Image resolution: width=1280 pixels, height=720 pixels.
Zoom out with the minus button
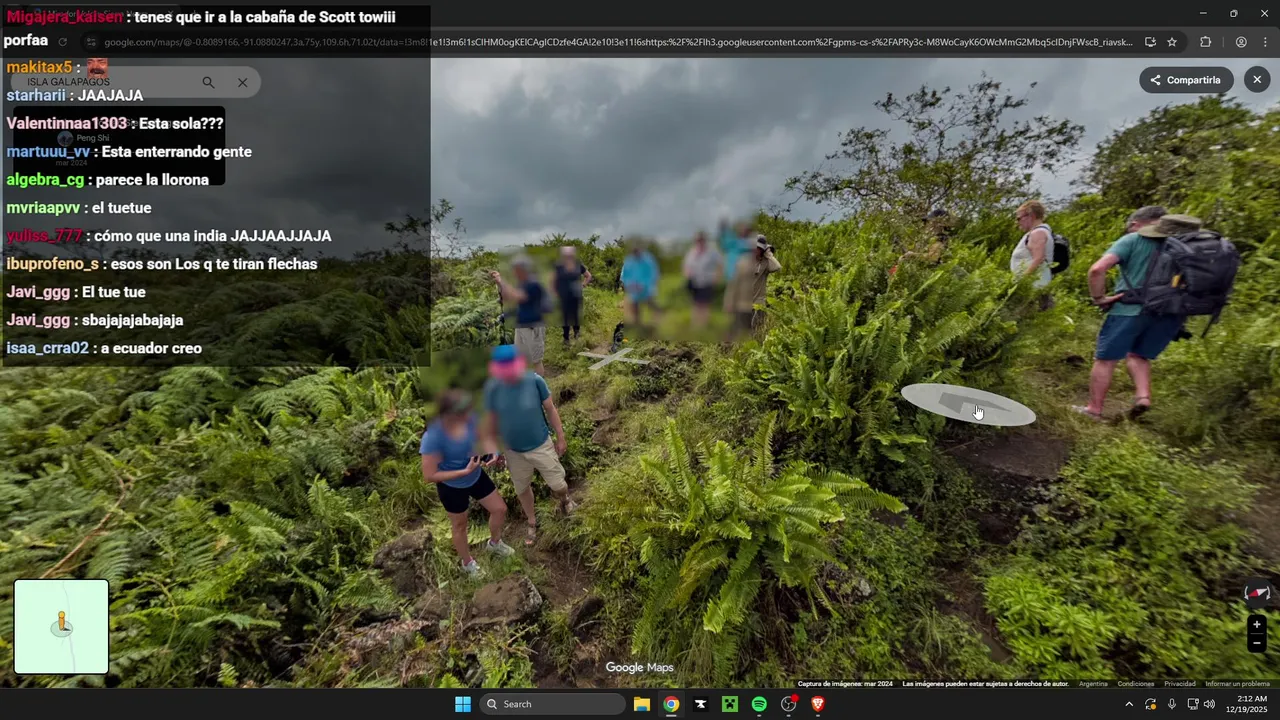(1257, 643)
